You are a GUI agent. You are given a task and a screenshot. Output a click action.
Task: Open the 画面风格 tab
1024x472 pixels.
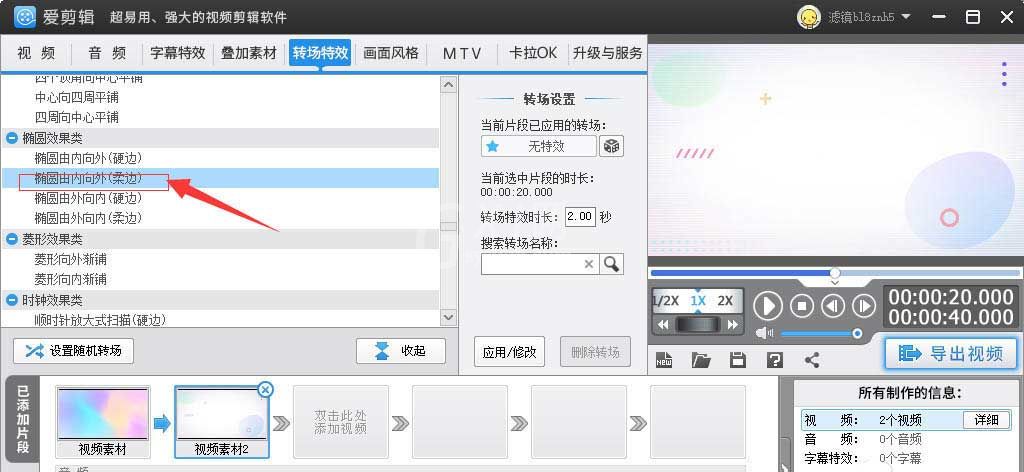(x=391, y=53)
